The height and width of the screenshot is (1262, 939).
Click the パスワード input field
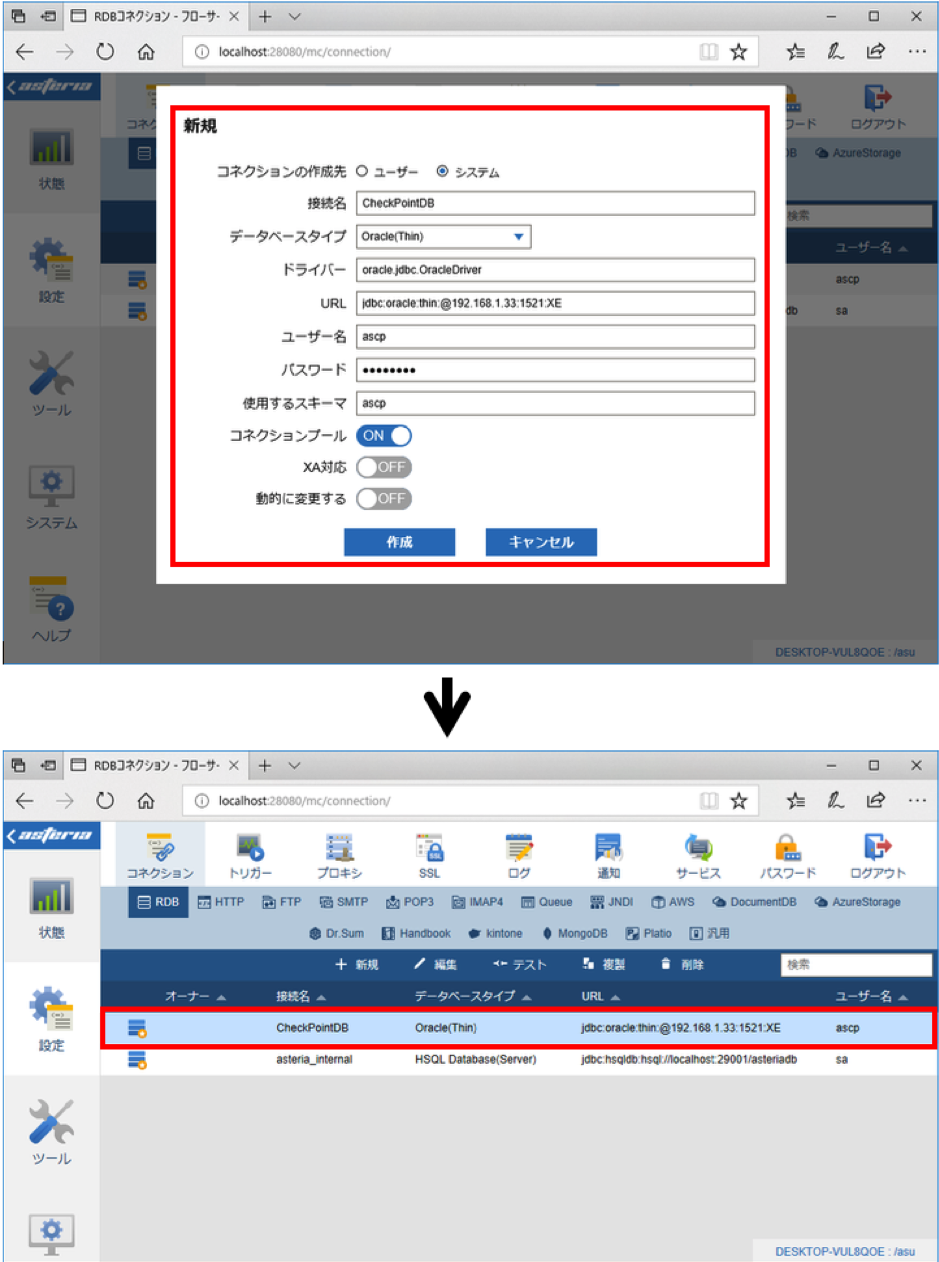555,370
